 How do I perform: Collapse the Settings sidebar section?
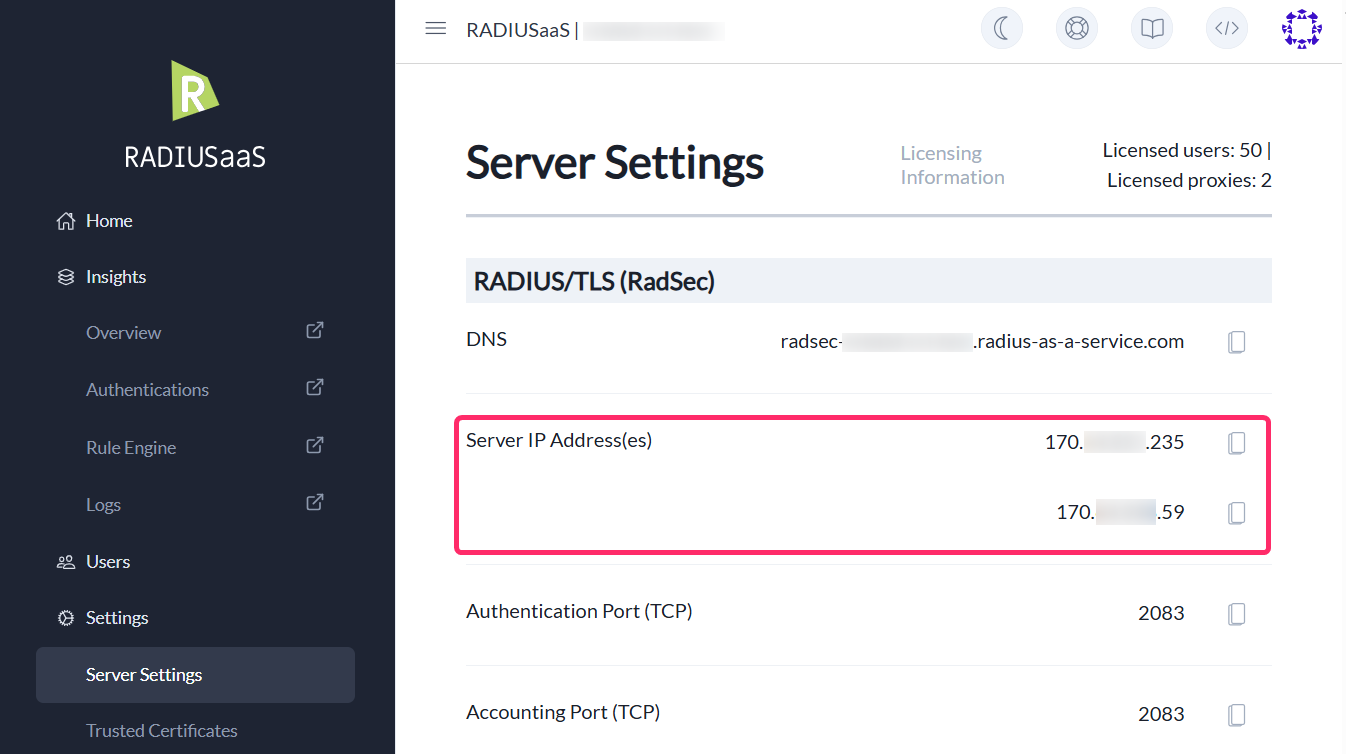click(x=117, y=618)
